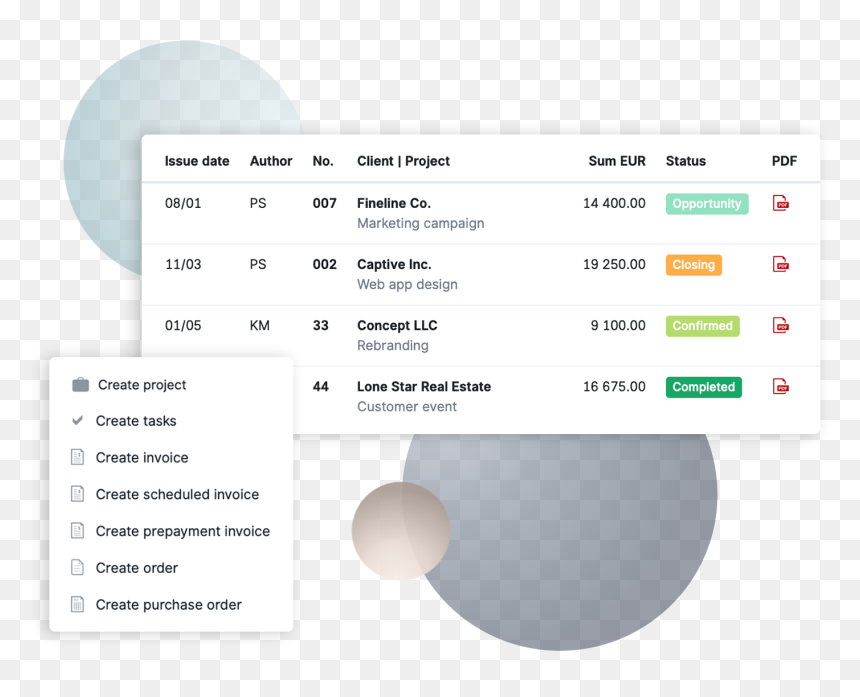
Task: Select issue date 01/05 cell
Action: (183, 326)
